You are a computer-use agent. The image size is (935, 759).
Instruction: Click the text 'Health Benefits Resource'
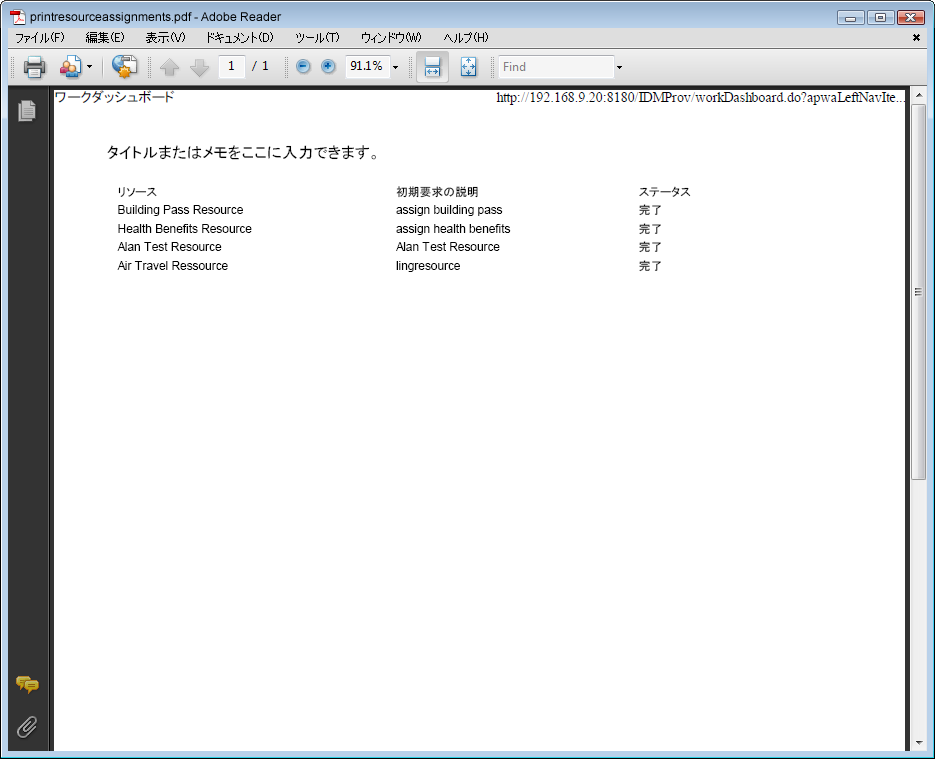(x=184, y=229)
